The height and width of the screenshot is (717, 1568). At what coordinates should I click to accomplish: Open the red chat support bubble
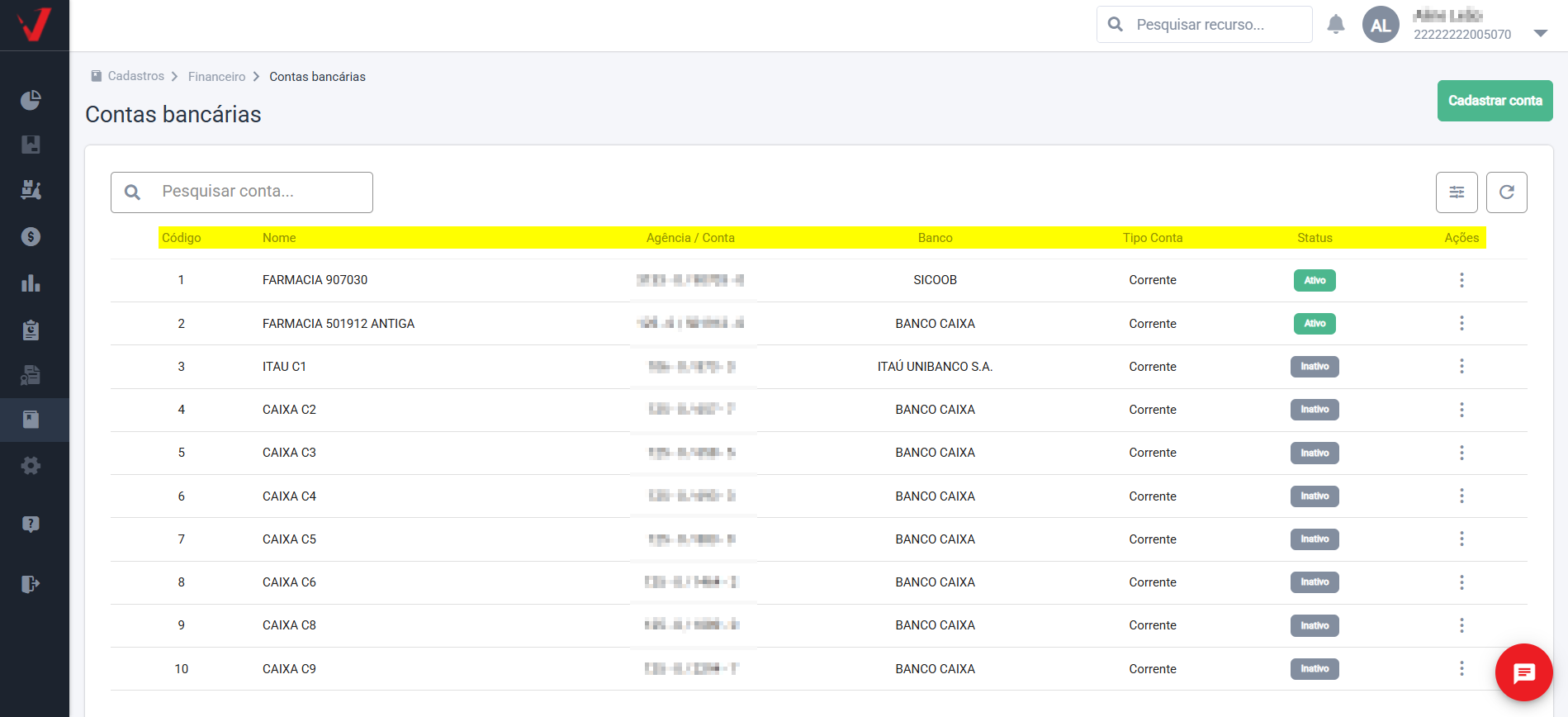[x=1523, y=672]
